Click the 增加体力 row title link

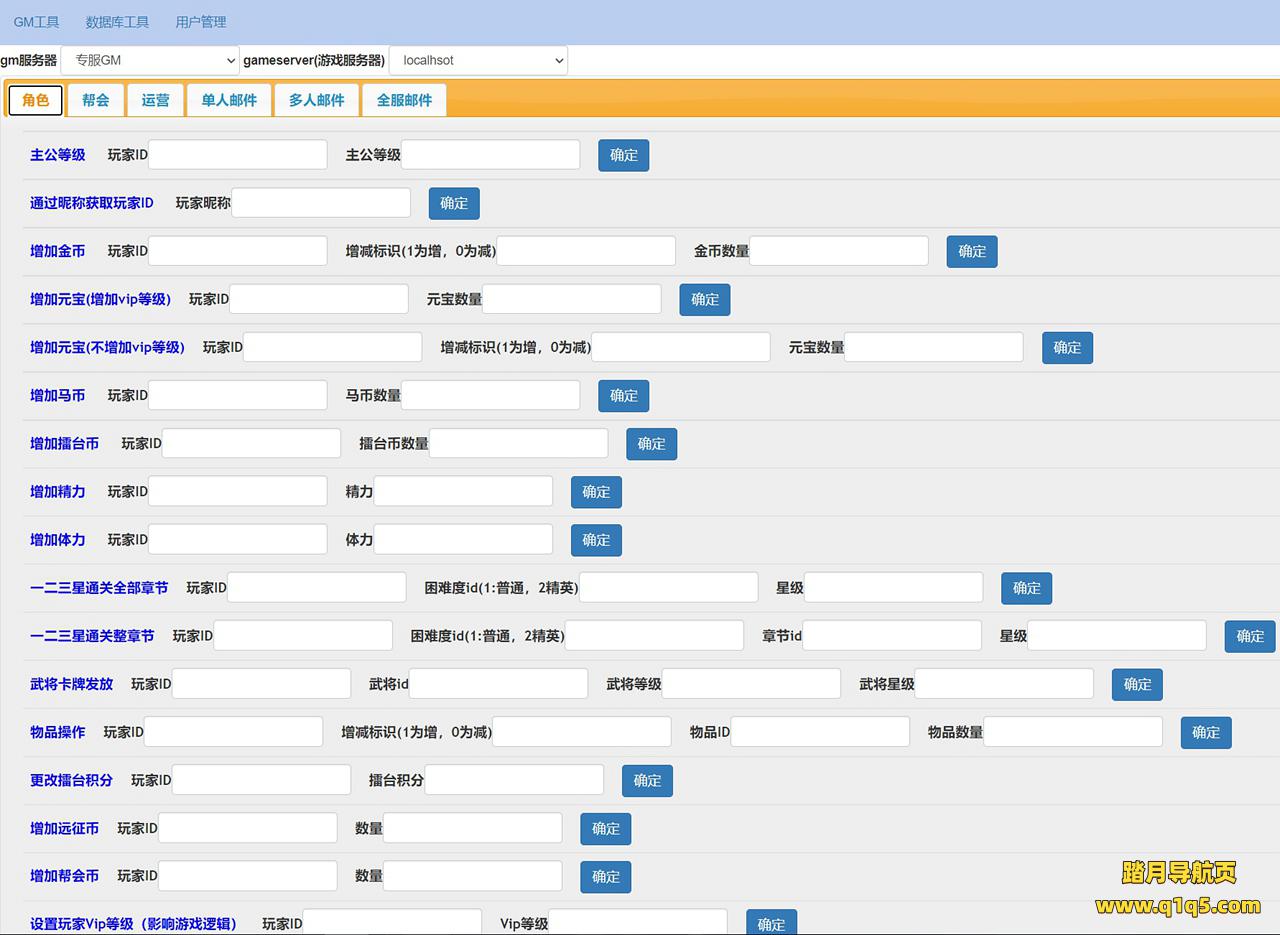pos(57,540)
